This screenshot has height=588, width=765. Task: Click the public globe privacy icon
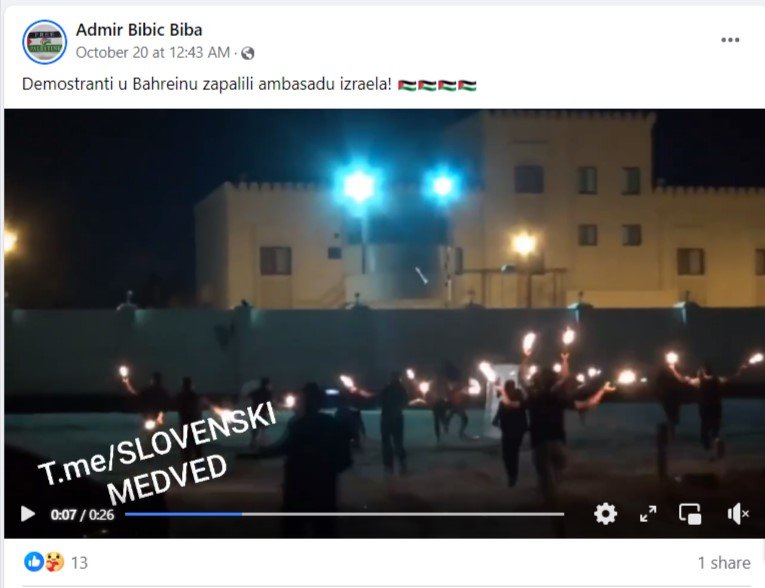tap(248, 53)
